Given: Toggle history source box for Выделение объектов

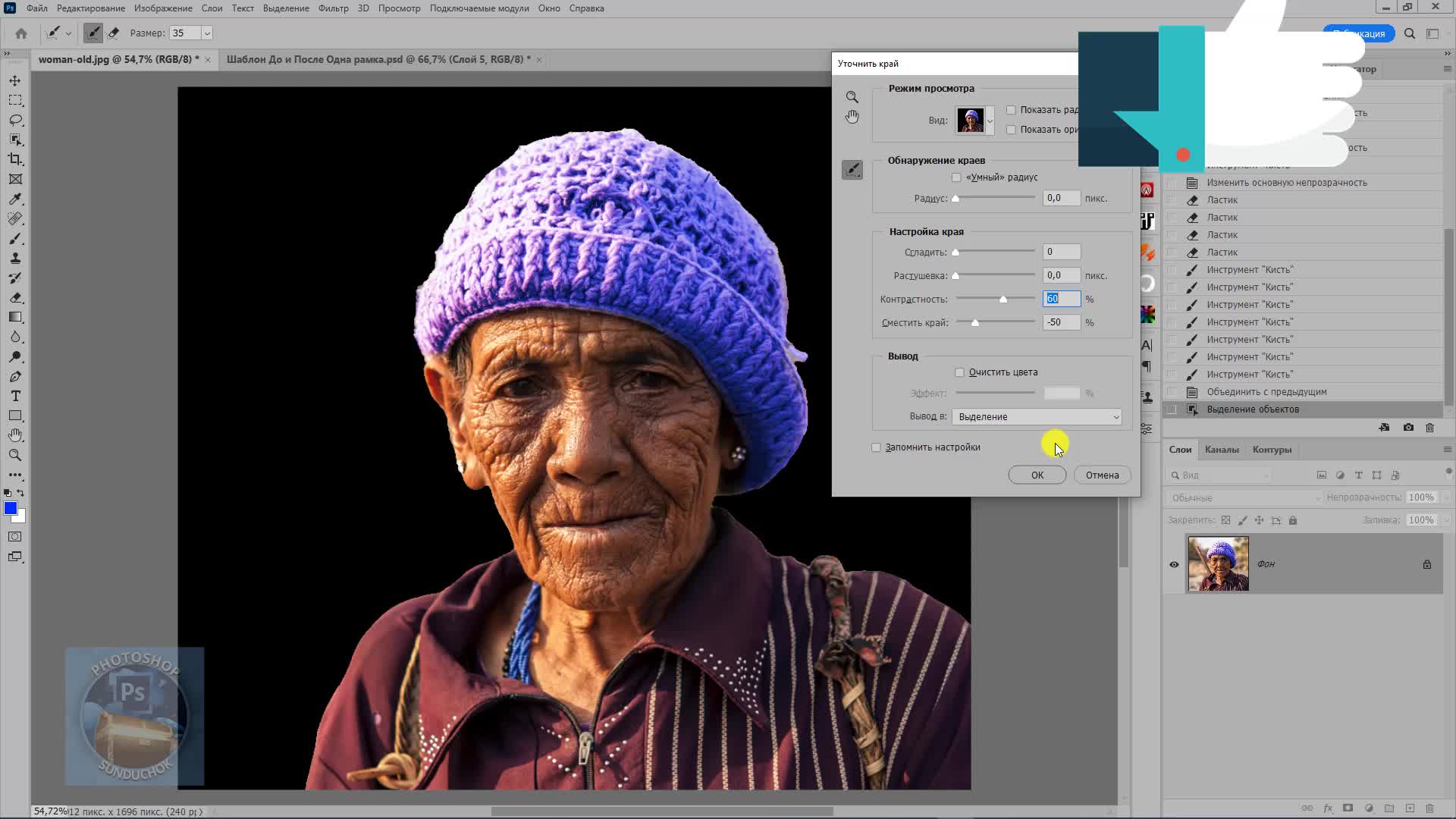Looking at the screenshot, I should click(x=1172, y=409).
